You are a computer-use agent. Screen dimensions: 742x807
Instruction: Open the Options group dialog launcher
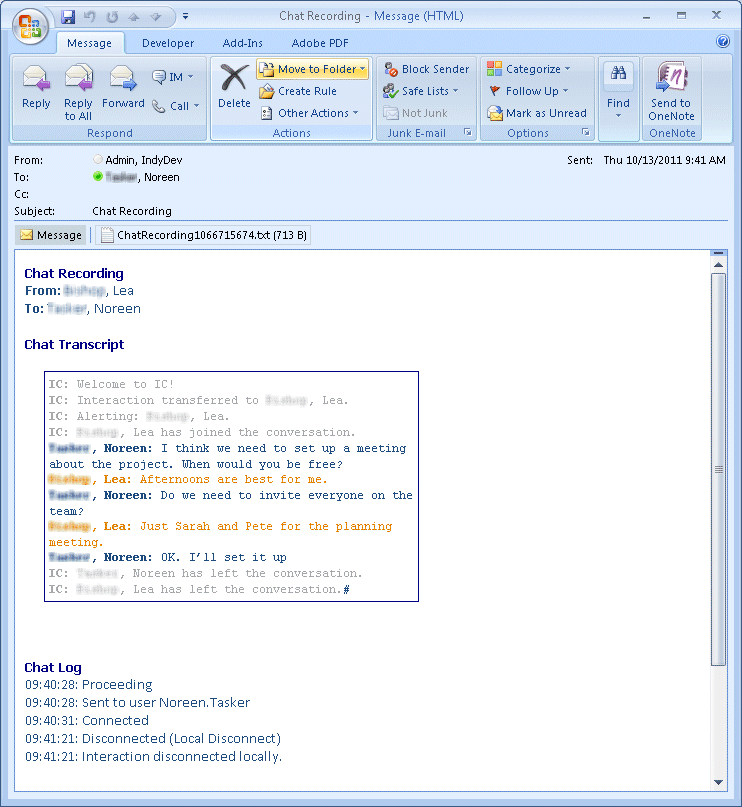tap(586, 133)
